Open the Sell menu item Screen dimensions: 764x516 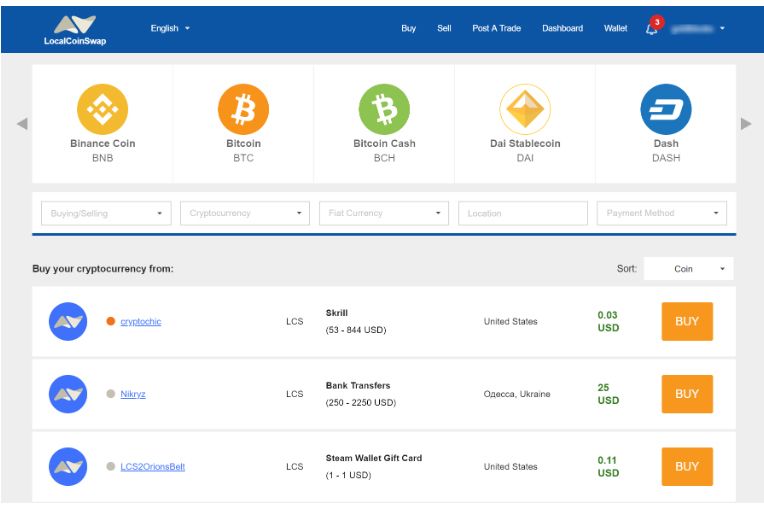(444, 28)
